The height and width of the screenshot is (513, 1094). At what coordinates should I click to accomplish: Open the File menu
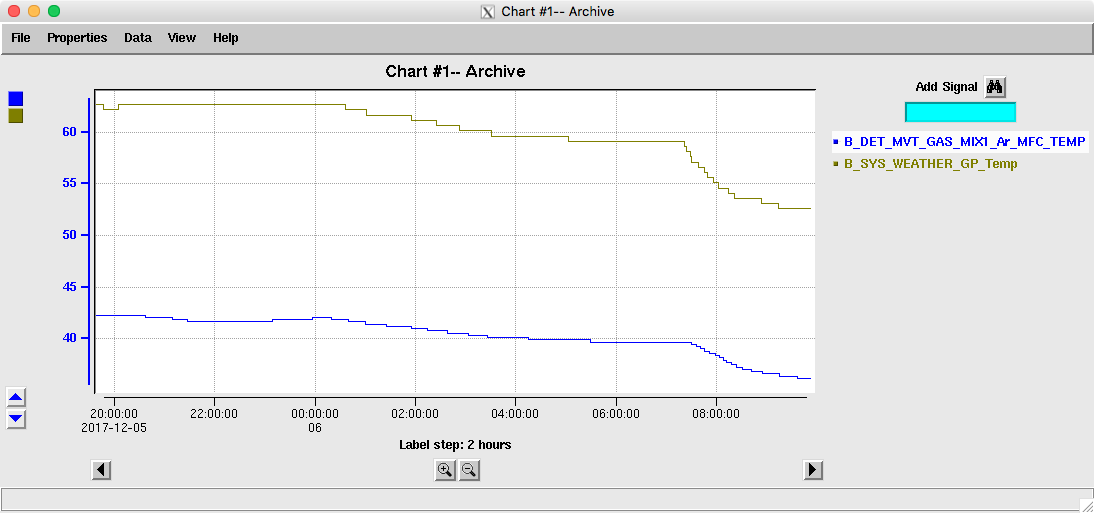click(x=21, y=38)
